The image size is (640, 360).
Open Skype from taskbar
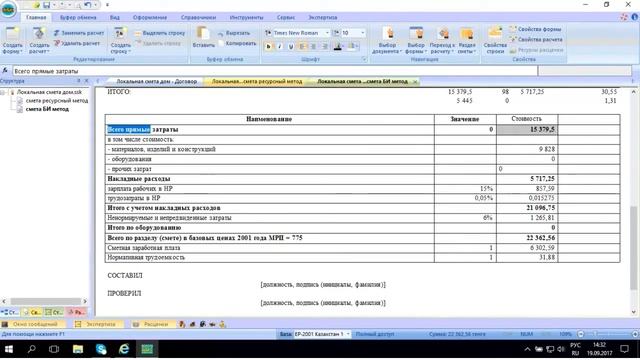(101, 349)
